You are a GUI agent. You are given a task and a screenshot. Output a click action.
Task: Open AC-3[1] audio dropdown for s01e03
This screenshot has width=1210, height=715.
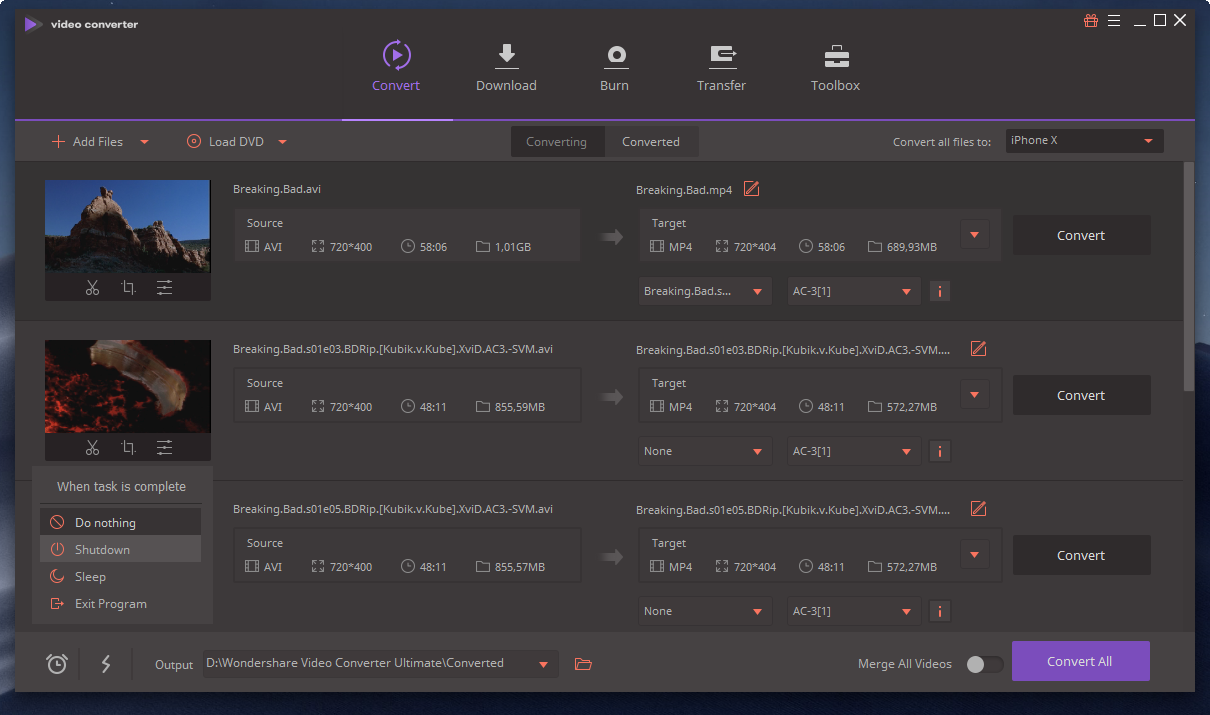(x=854, y=451)
